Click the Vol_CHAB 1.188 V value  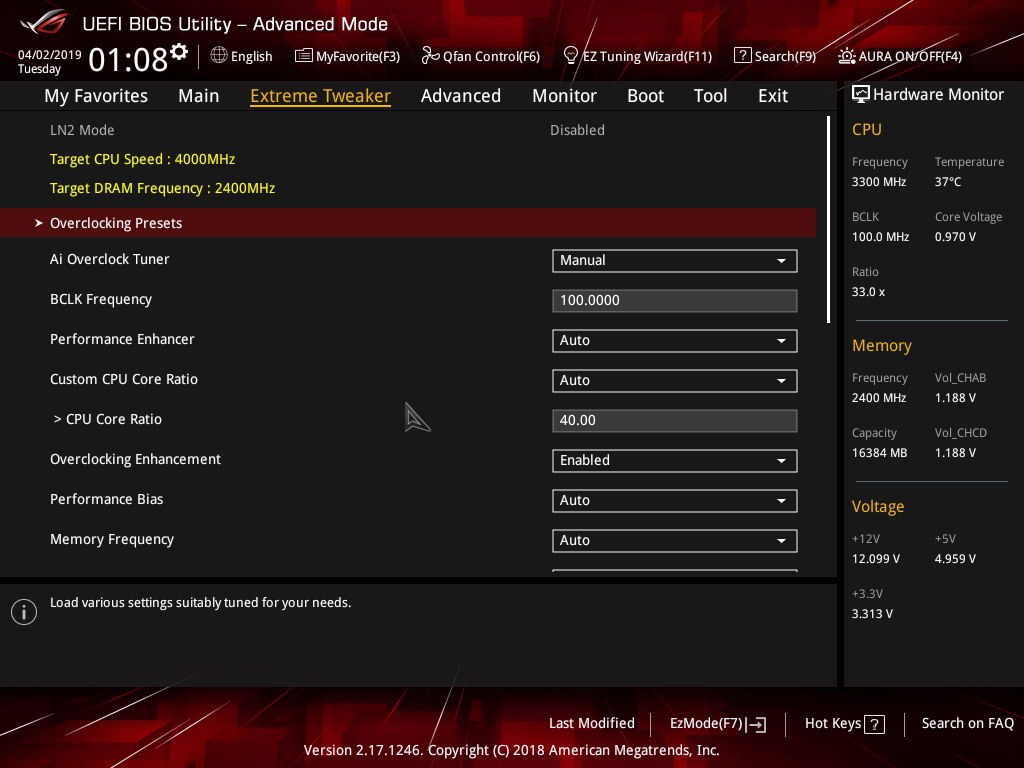955,398
